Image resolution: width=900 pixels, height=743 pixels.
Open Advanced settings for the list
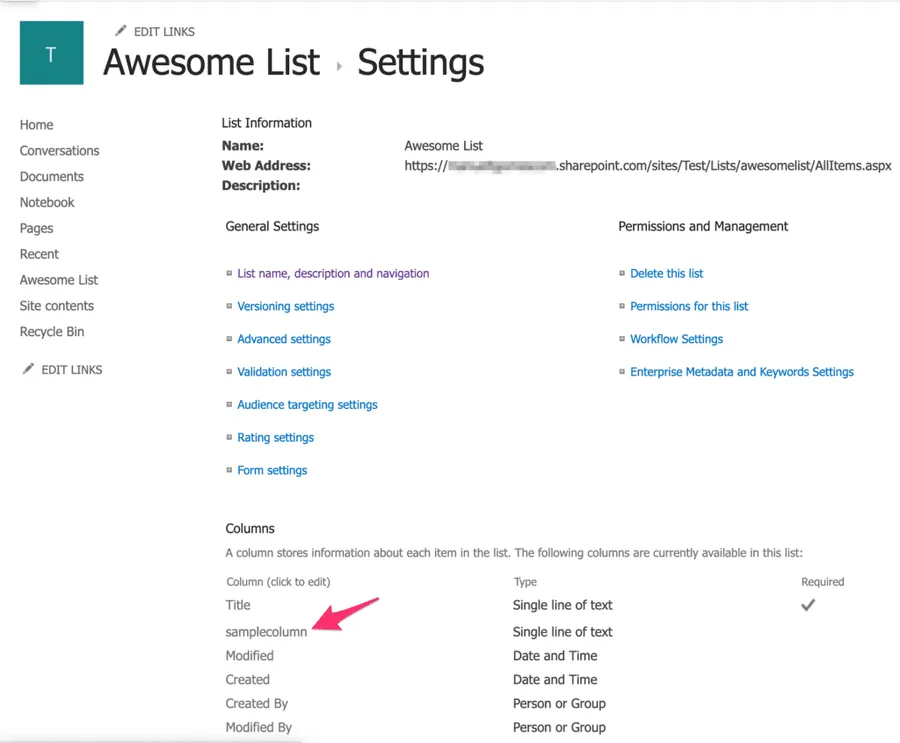coord(283,339)
